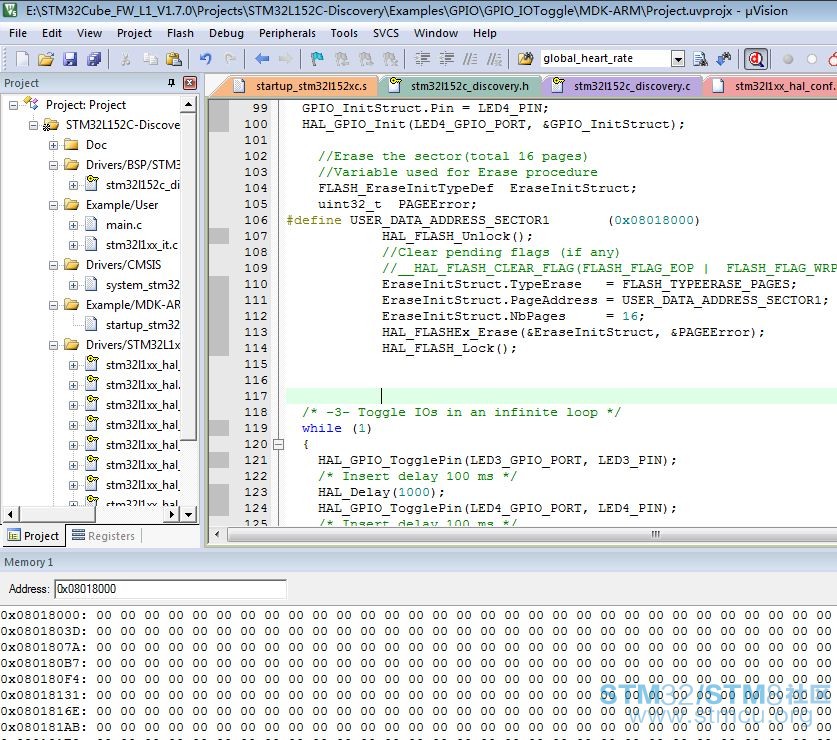Collapse the Drivers/STM32L1xx folder
Screen dimensions: 837x740
point(53,345)
